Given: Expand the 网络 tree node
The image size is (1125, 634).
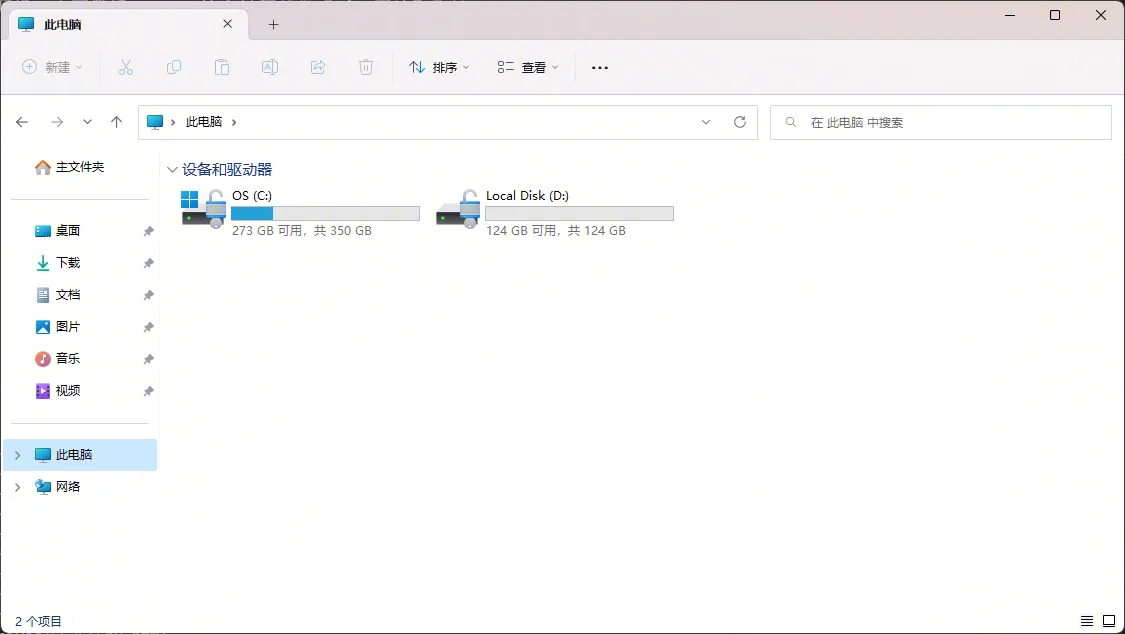Looking at the screenshot, I should [17, 487].
